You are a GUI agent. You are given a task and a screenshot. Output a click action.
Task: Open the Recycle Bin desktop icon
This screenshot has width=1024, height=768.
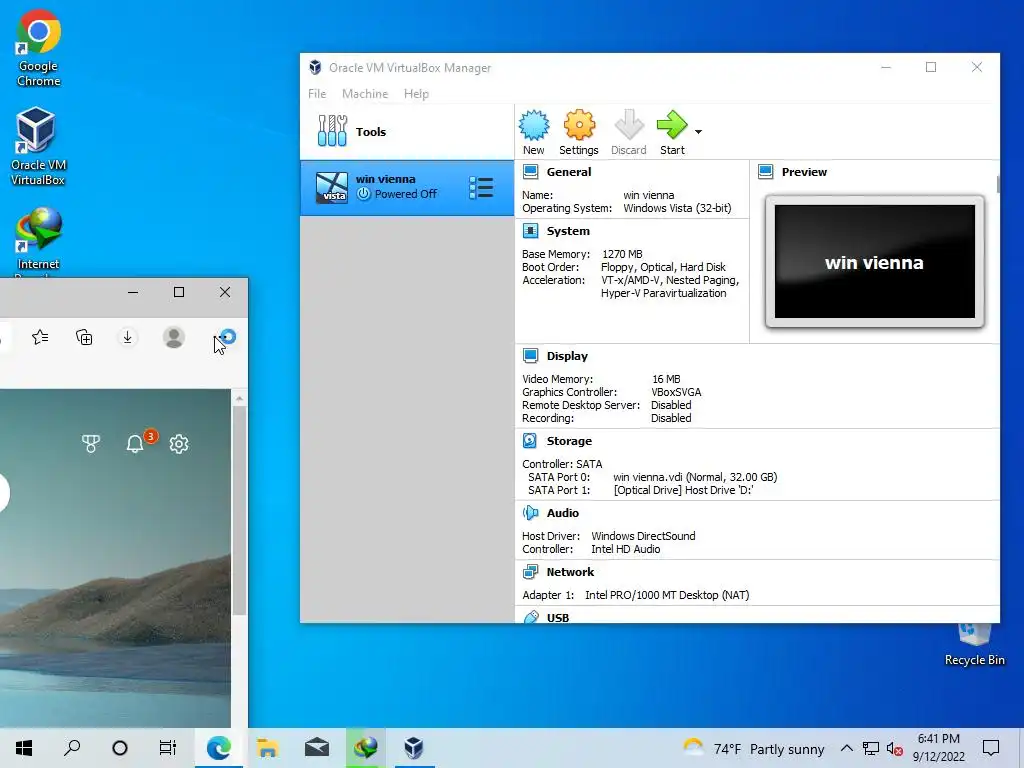point(974,645)
